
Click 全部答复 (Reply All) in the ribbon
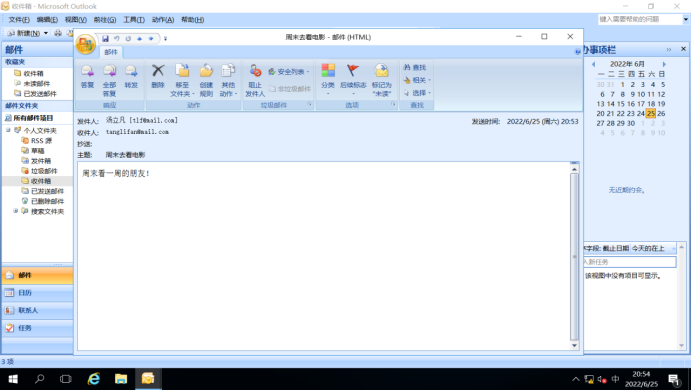point(109,80)
